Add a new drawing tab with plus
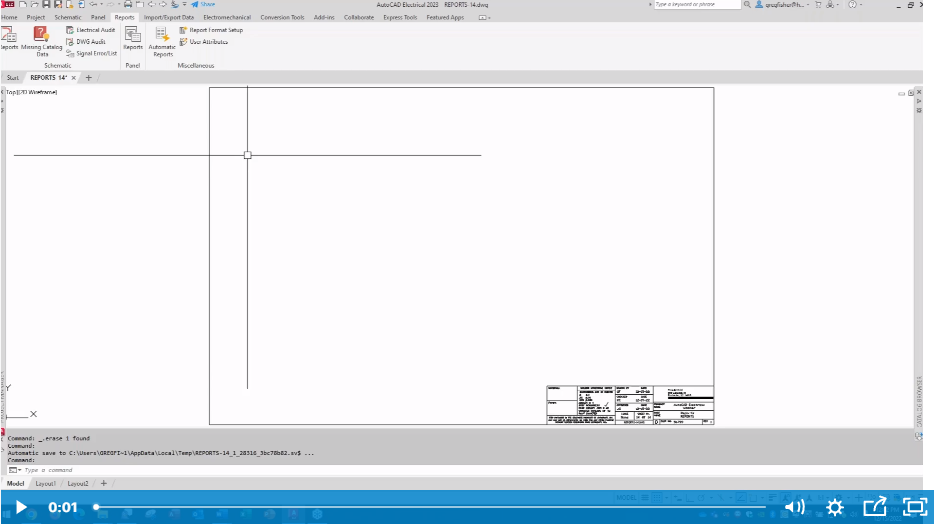Viewport: 934px width, 524px height. tap(89, 77)
